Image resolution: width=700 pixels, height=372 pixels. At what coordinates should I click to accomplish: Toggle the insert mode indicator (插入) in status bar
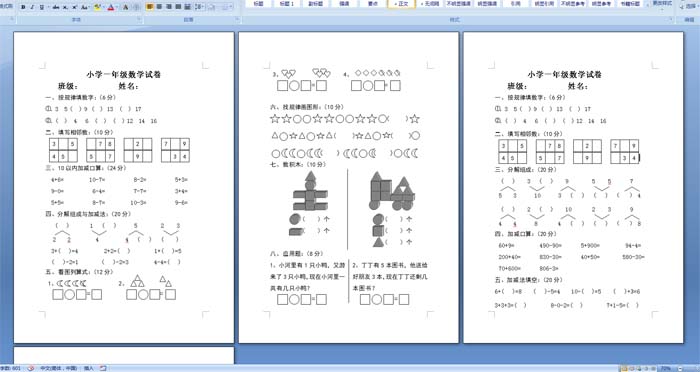click(89, 368)
